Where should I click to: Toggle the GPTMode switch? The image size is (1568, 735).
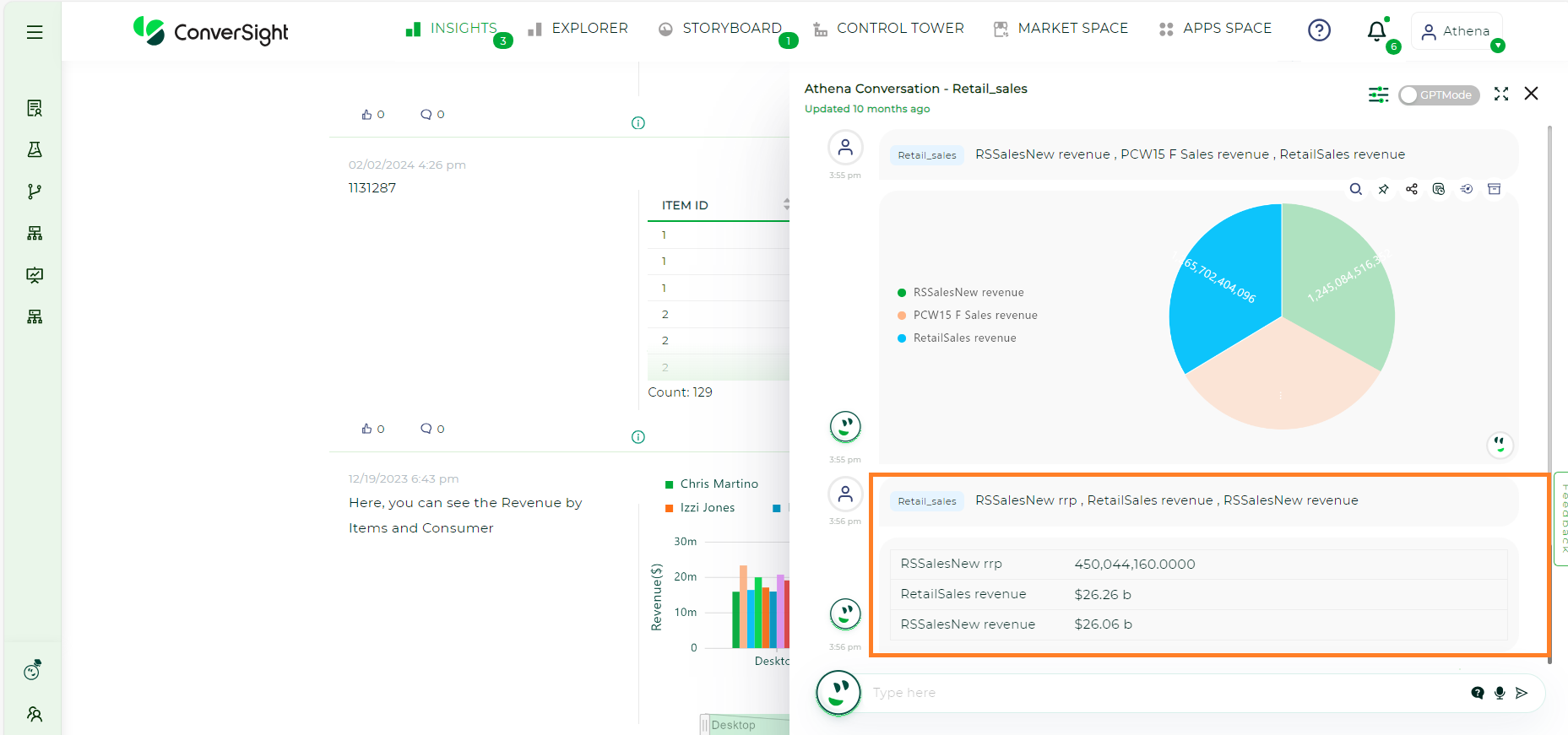(x=1439, y=95)
